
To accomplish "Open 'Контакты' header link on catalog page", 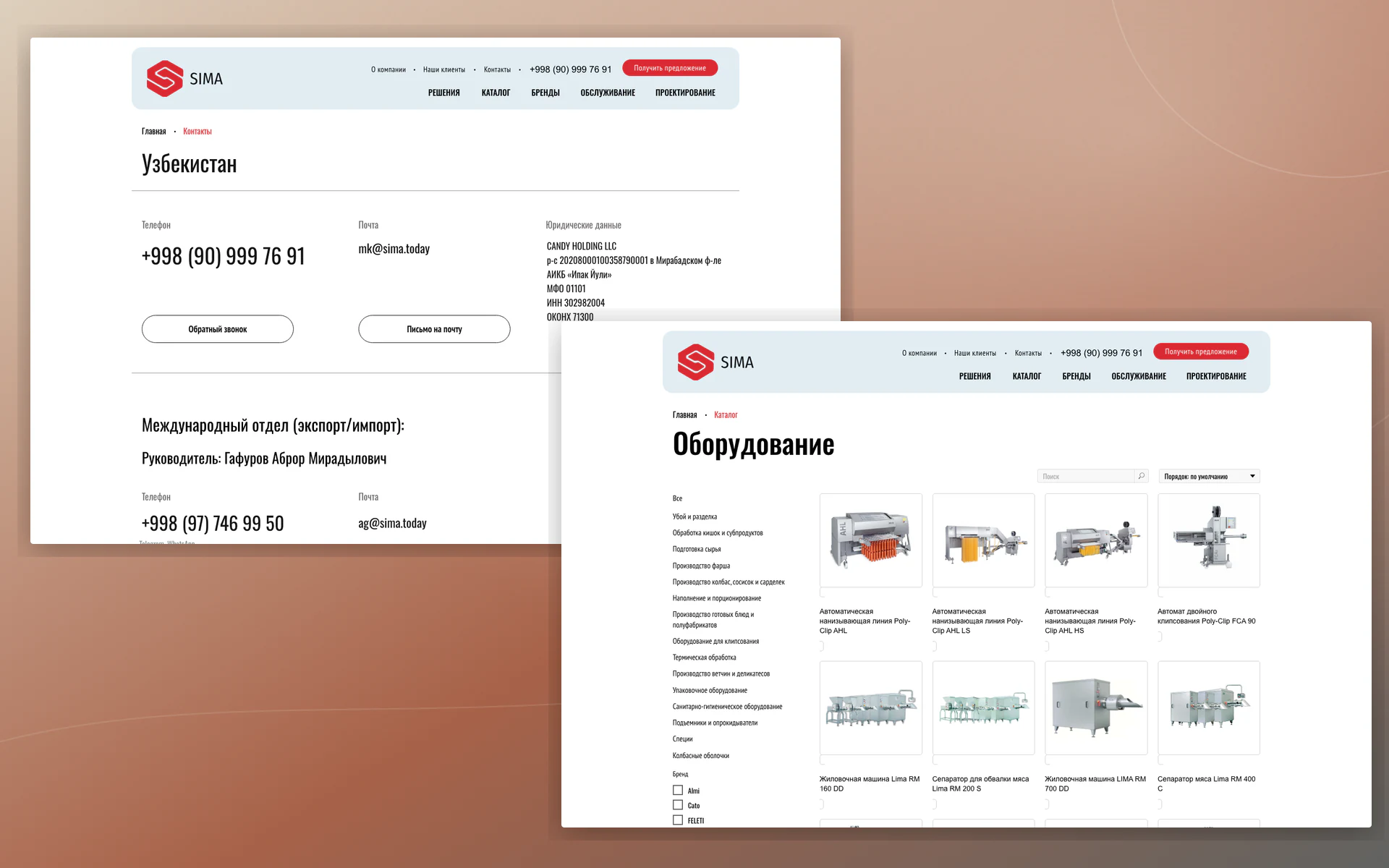I will (x=1028, y=353).
